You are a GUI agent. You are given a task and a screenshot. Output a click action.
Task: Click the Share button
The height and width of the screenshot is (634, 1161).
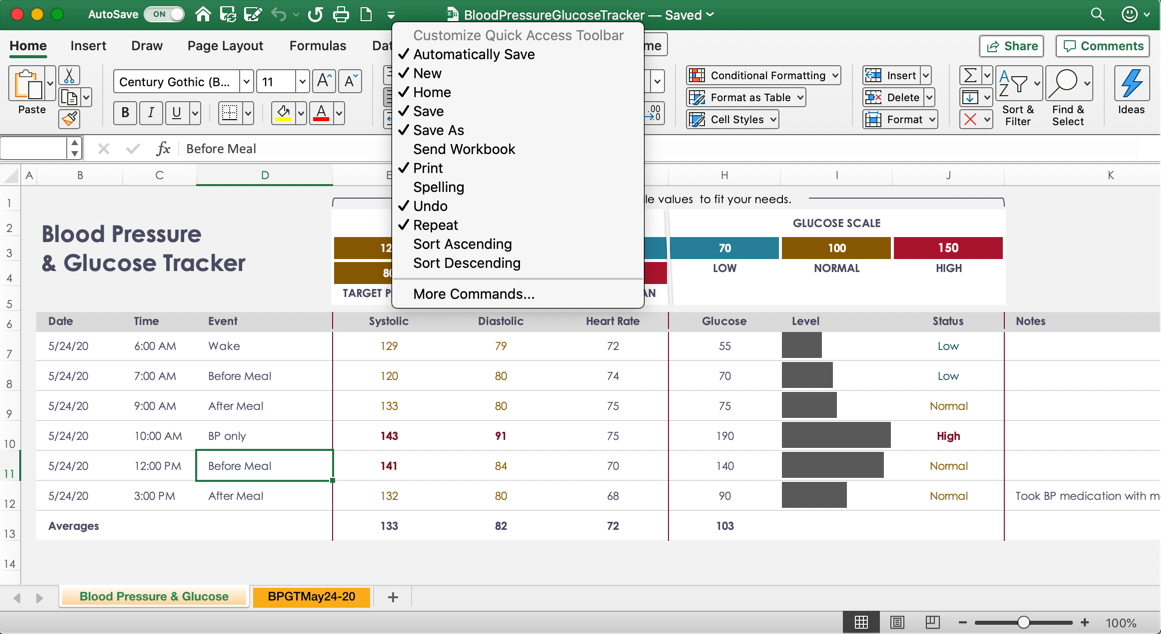pyautogui.click(x=1011, y=46)
